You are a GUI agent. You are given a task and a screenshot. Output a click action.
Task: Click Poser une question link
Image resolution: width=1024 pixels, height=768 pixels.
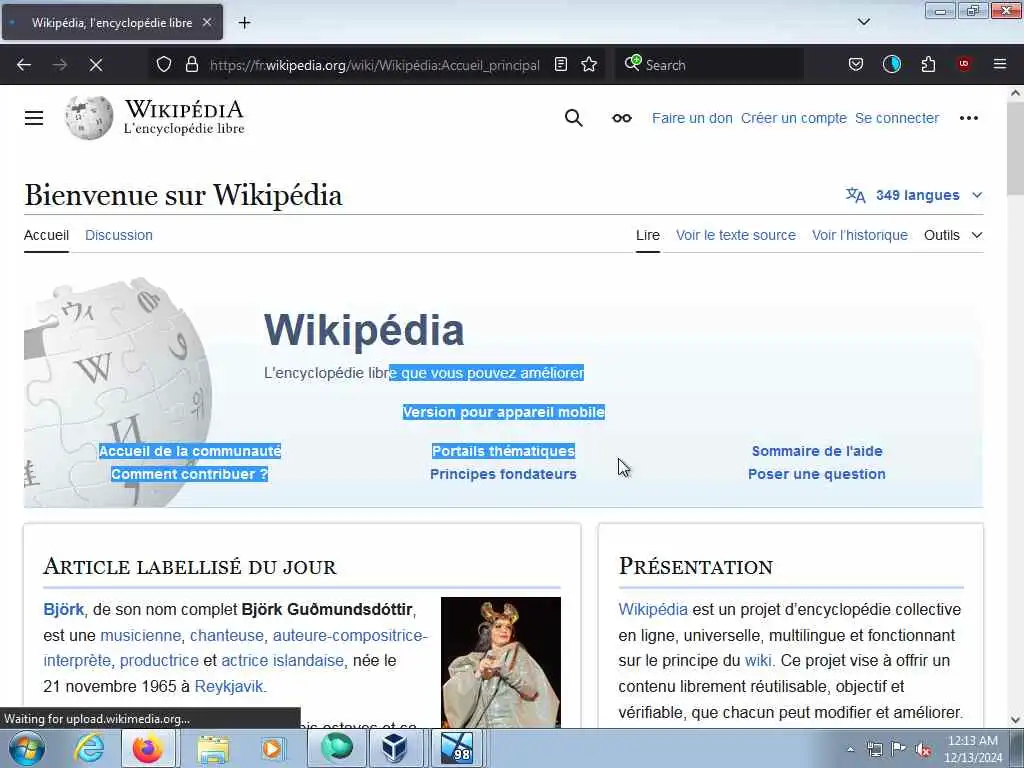point(816,474)
